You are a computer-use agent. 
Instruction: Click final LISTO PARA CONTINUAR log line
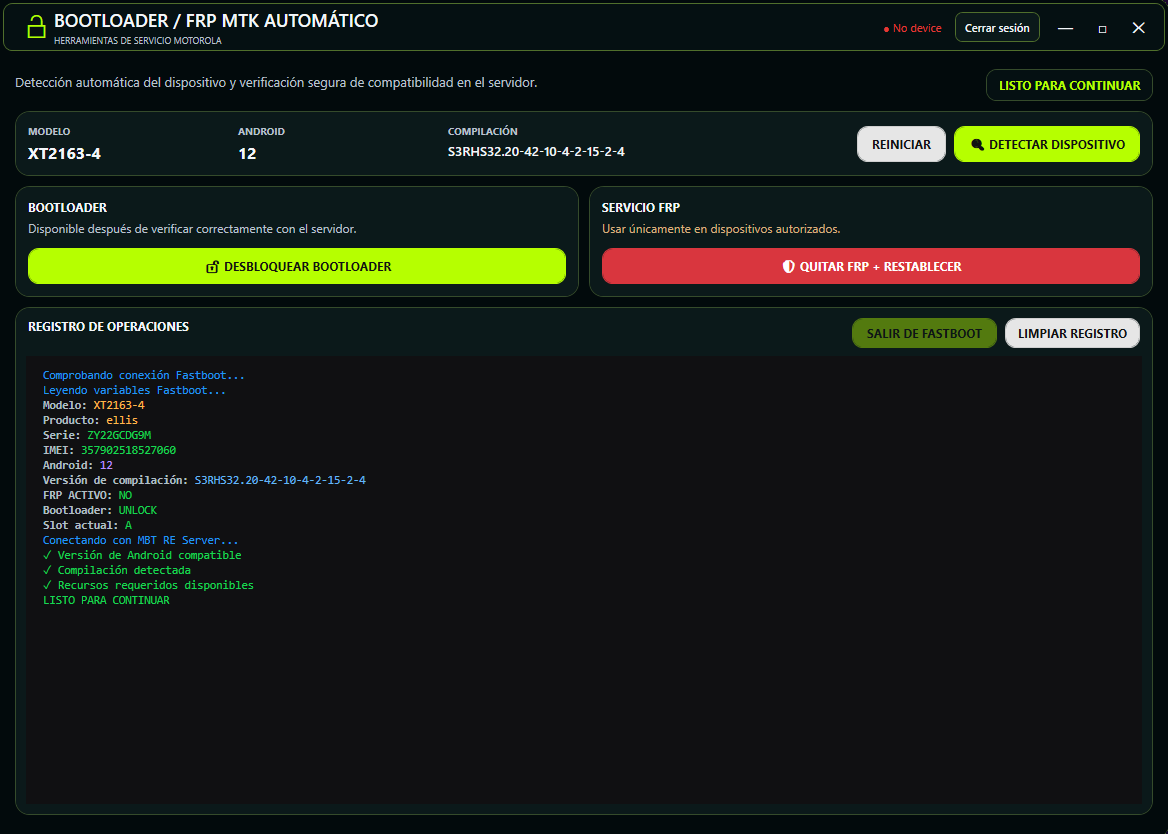click(106, 600)
